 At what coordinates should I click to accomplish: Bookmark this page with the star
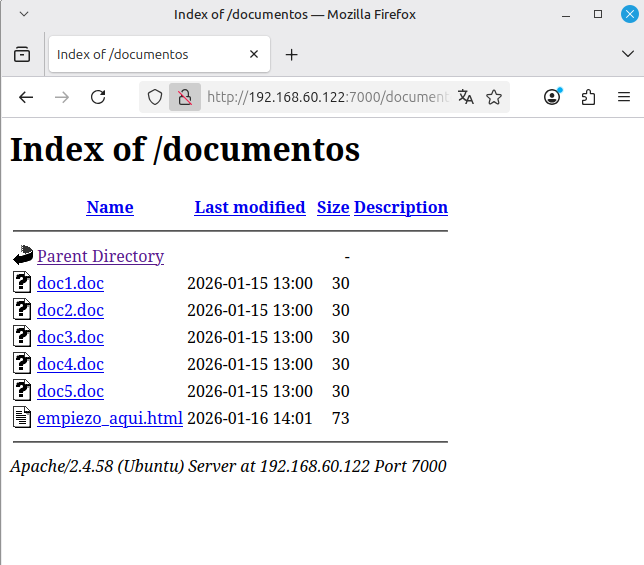click(494, 97)
